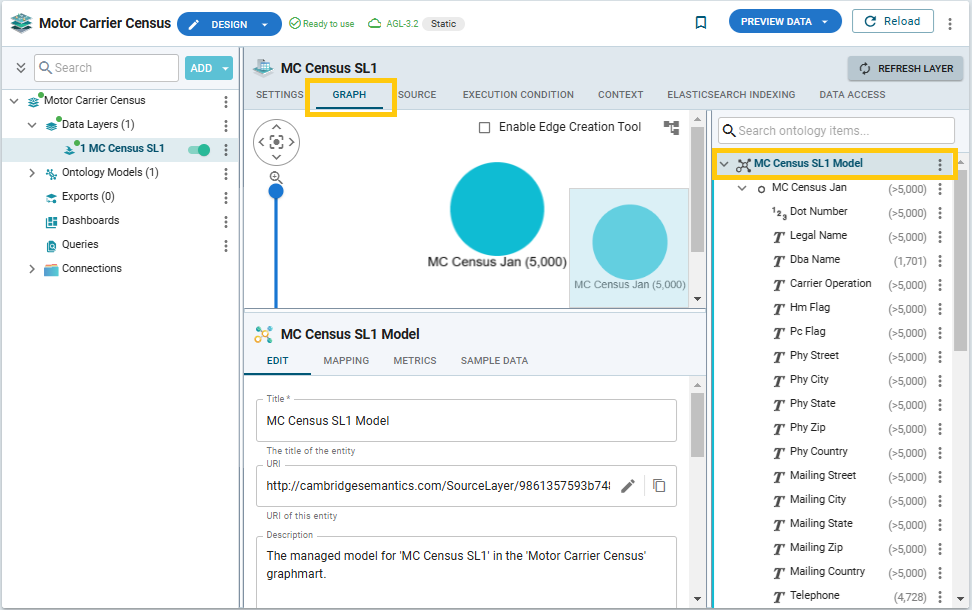972x610 pixels.
Task: Click the graph layout hierarchy icon
Action: 671,128
